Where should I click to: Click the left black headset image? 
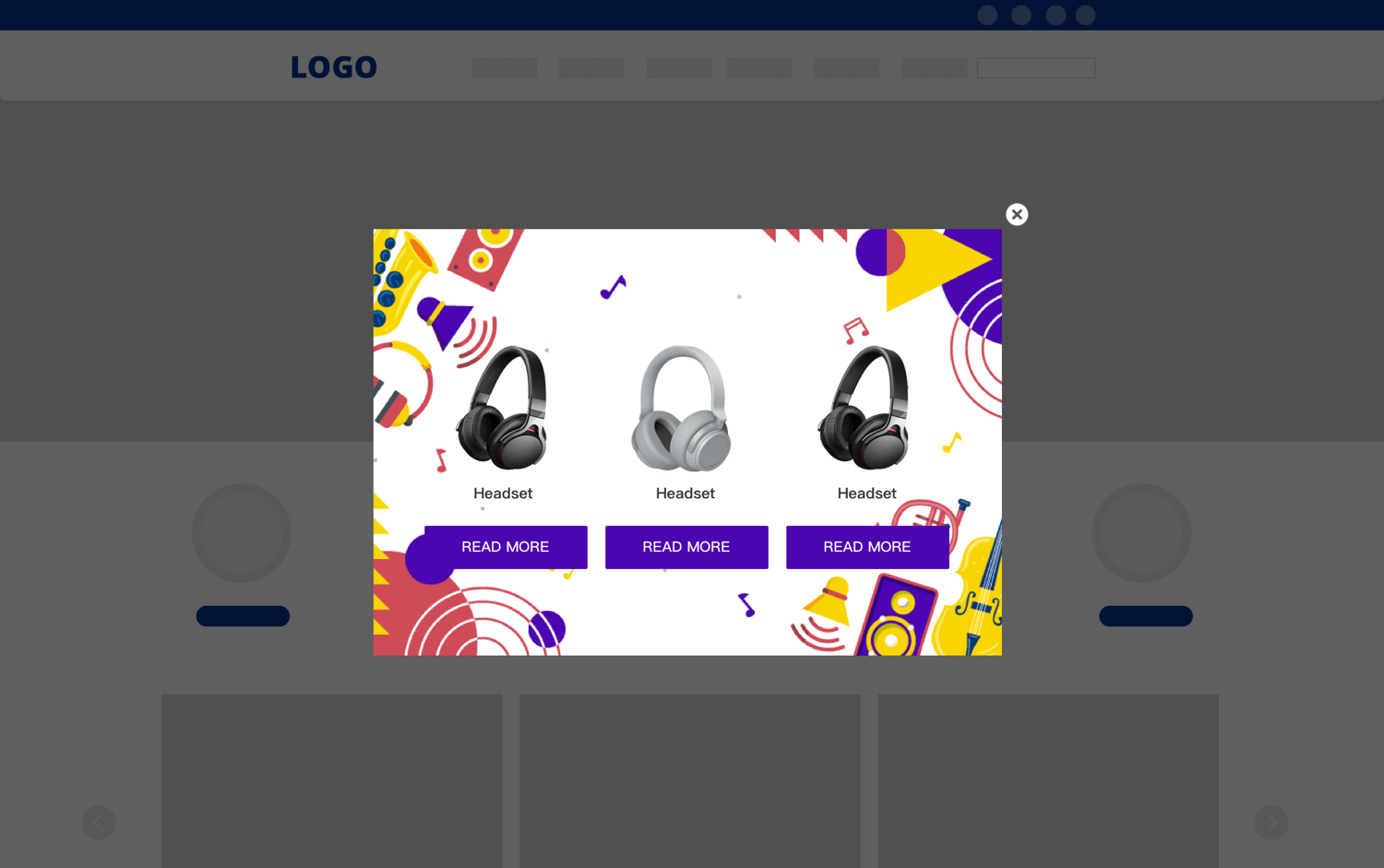[x=503, y=409]
